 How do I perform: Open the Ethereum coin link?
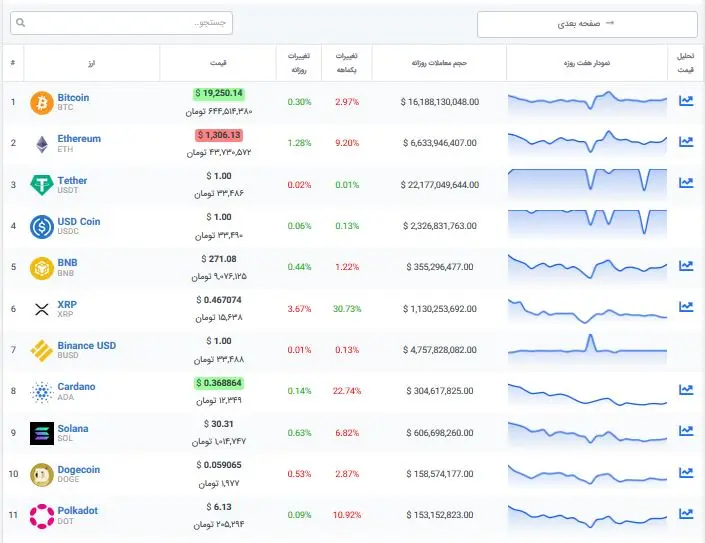click(x=79, y=138)
